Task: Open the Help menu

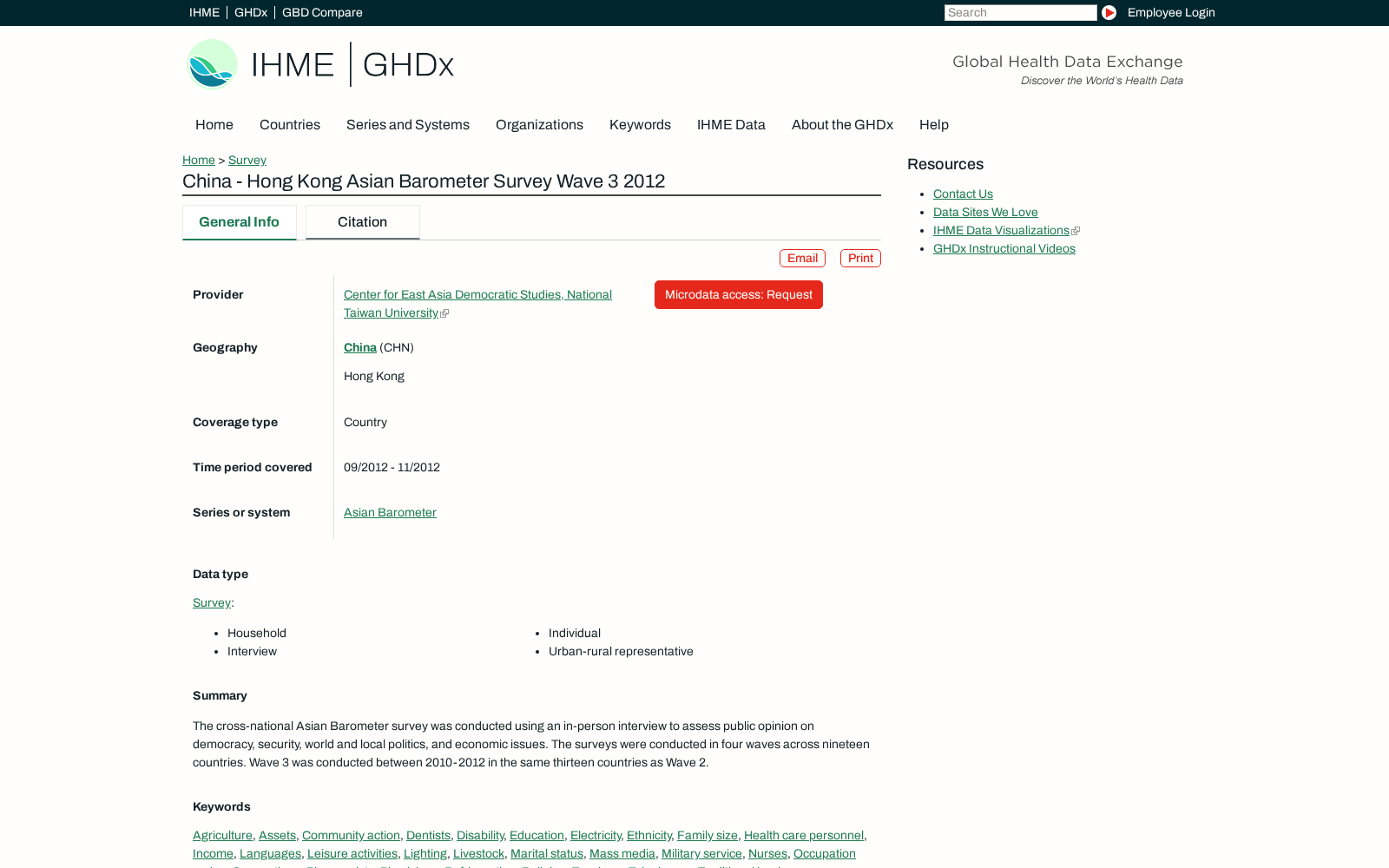Action: click(x=934, y=125)
